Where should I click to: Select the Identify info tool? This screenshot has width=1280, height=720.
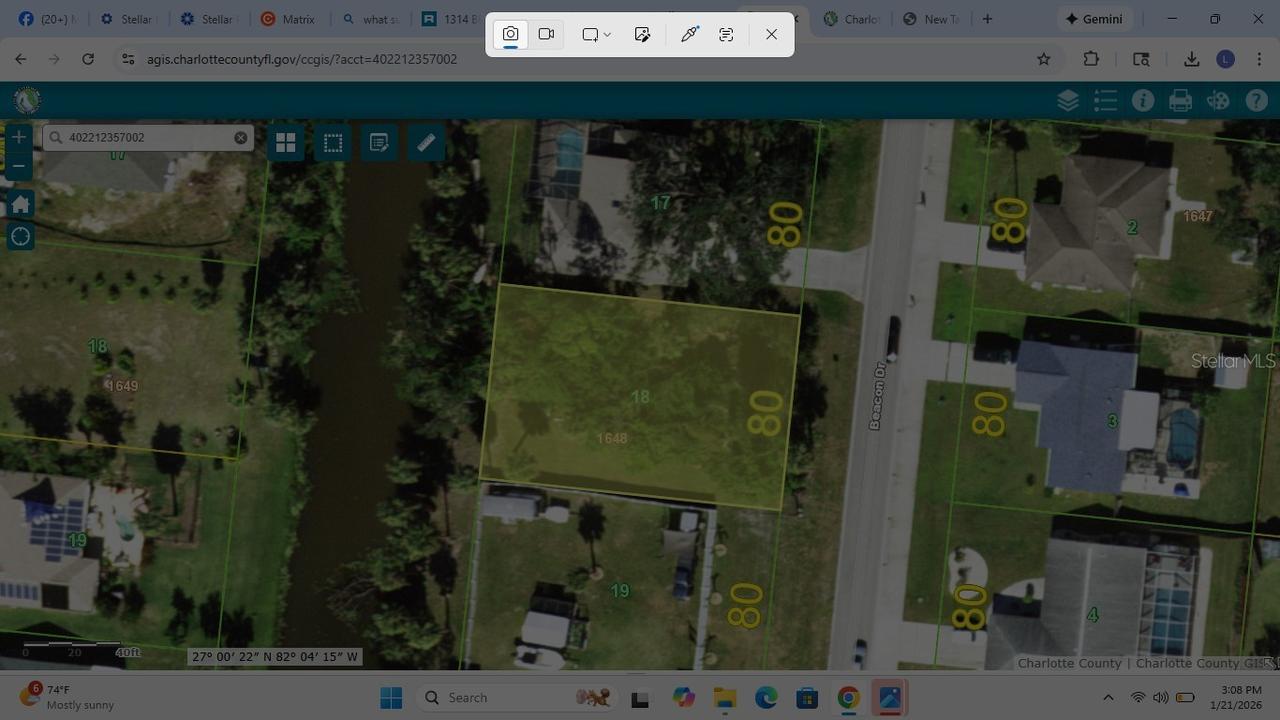[1142, 100]
